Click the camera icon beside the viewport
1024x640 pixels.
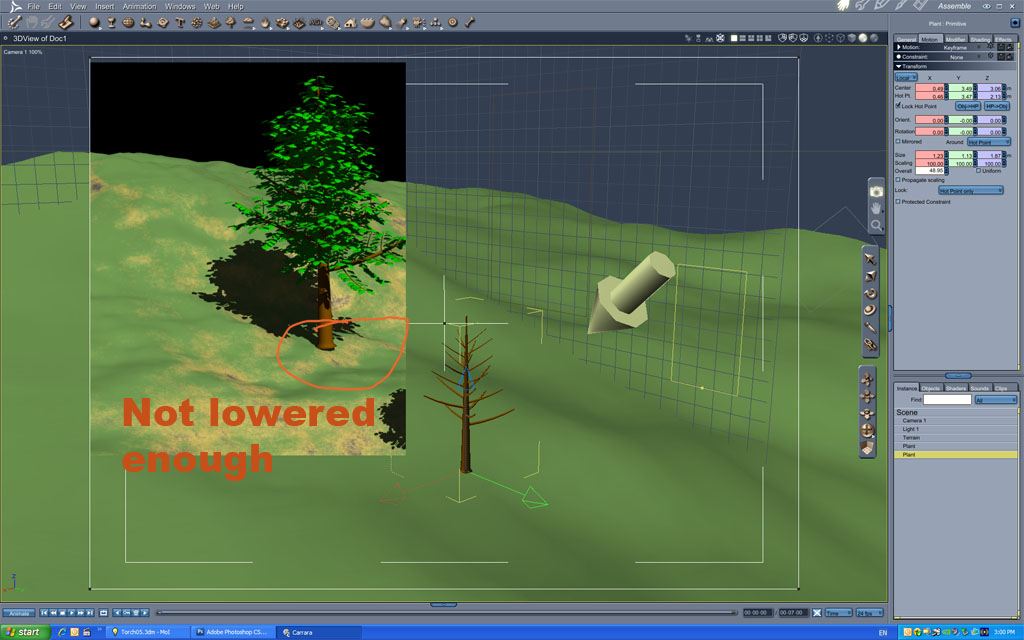pyautogui.click(x=876, y=191)
